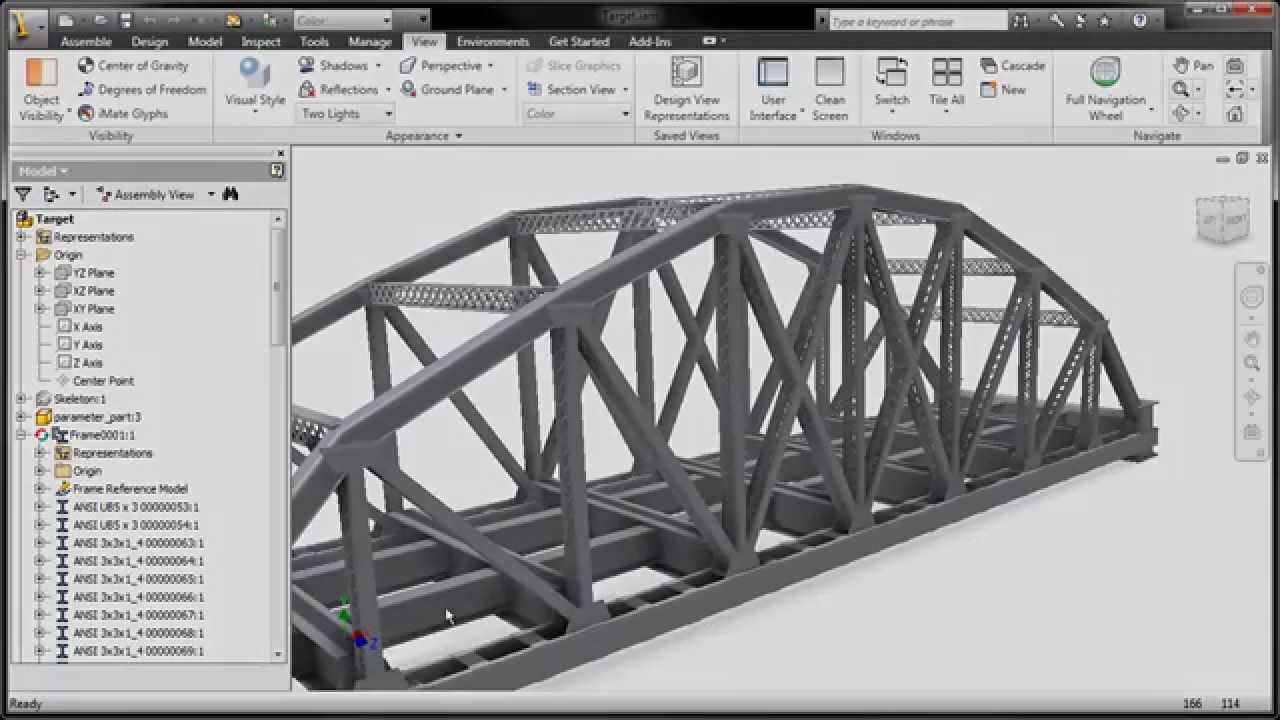
Task: Open Design View Representations
Action: click(x=686, y=88)
